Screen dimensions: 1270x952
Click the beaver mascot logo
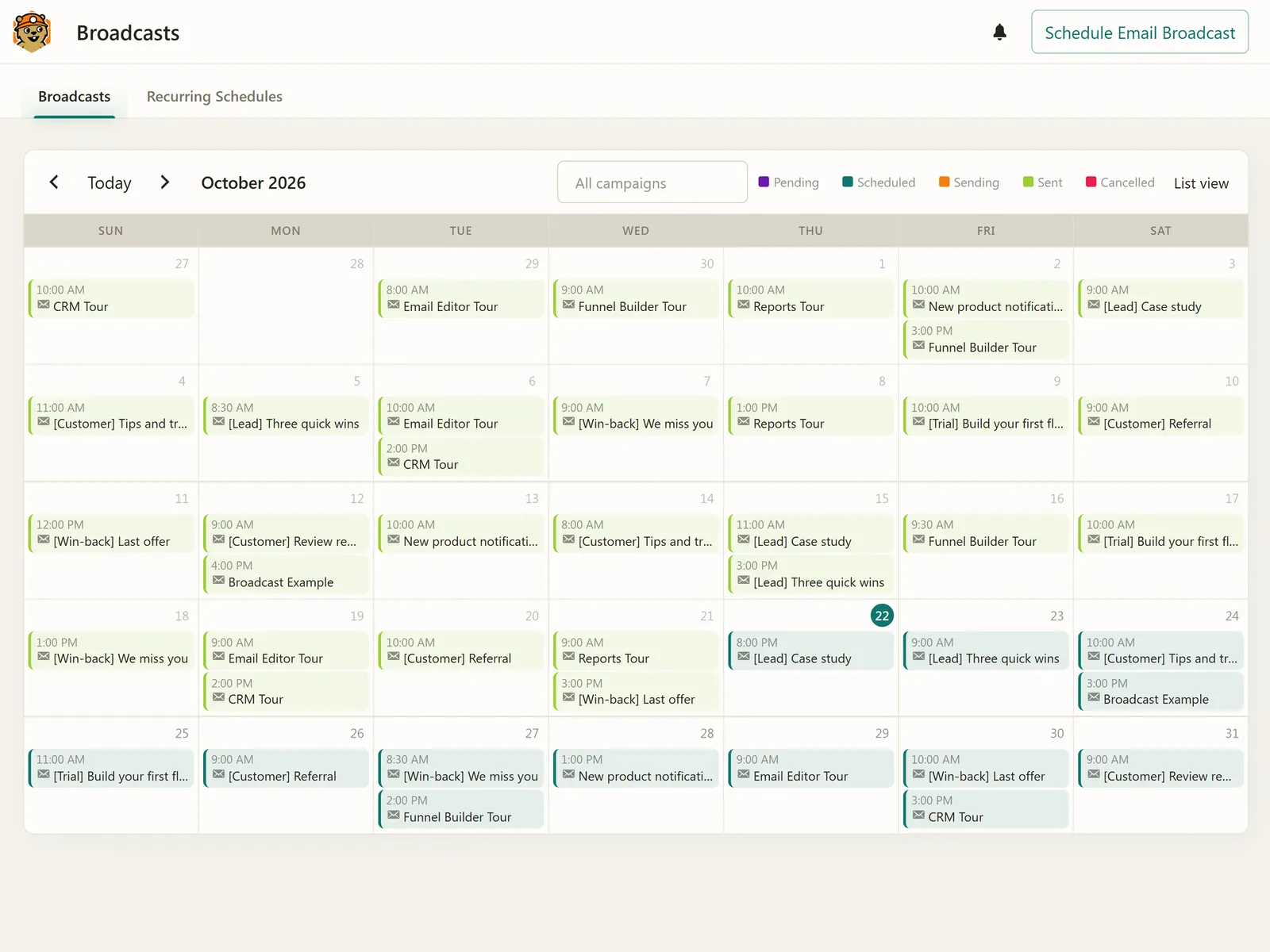(x=32, y=32)
